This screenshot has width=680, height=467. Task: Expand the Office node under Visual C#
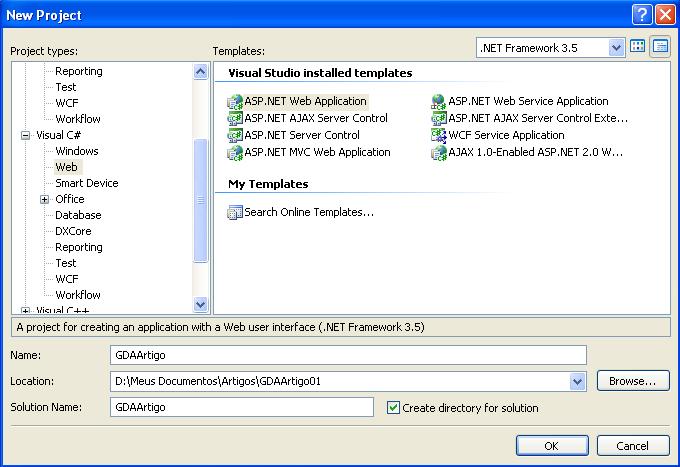point(45,199)
